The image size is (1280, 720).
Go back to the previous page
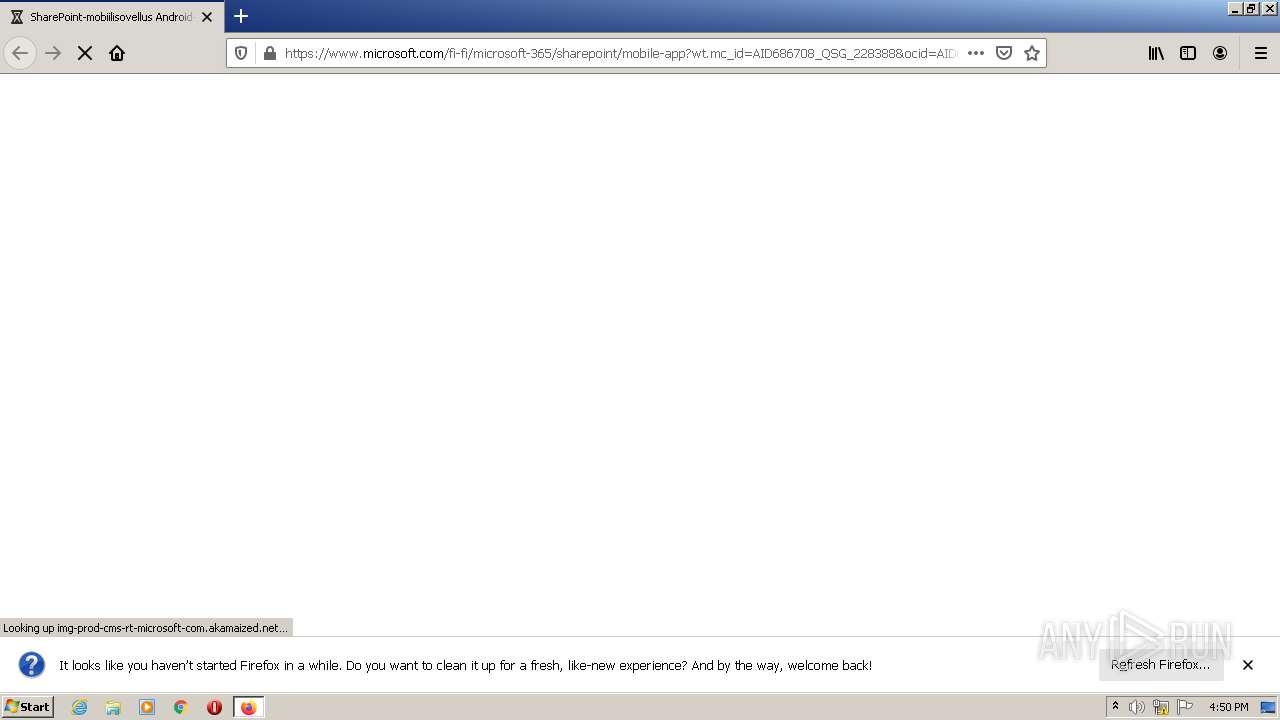coord(20,53)
